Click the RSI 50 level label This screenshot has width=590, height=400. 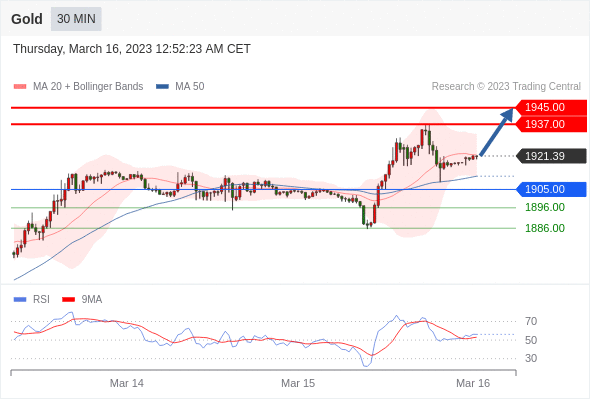pos(531,340)
